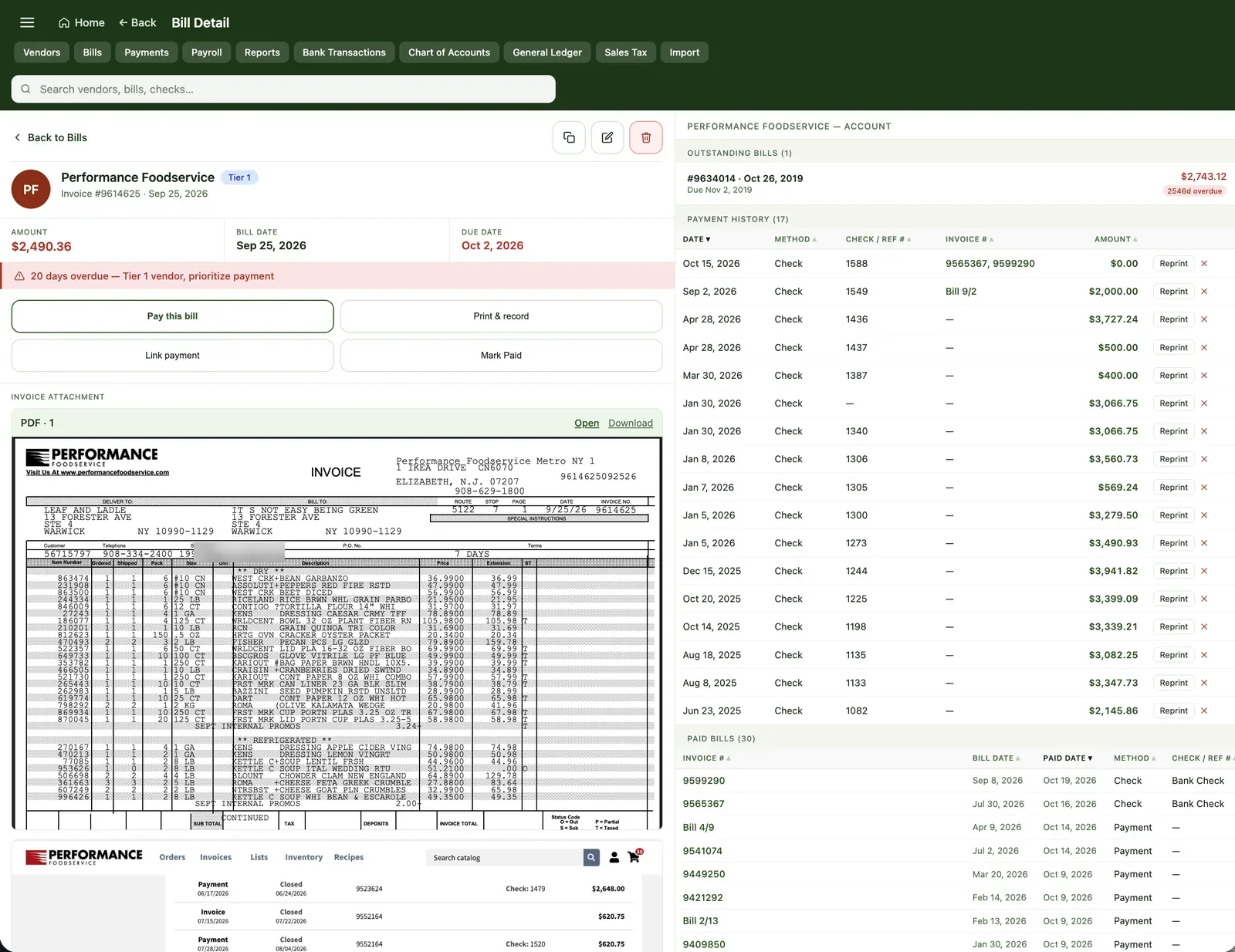Remove payment row for check 1306

click(1204, 459)
